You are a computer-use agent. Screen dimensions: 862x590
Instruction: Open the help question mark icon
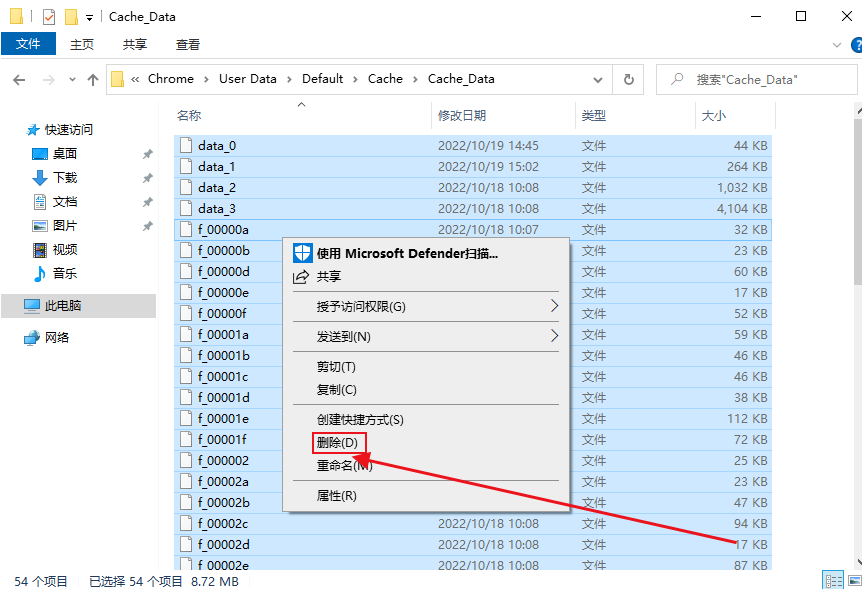click(x=857, y=45)
